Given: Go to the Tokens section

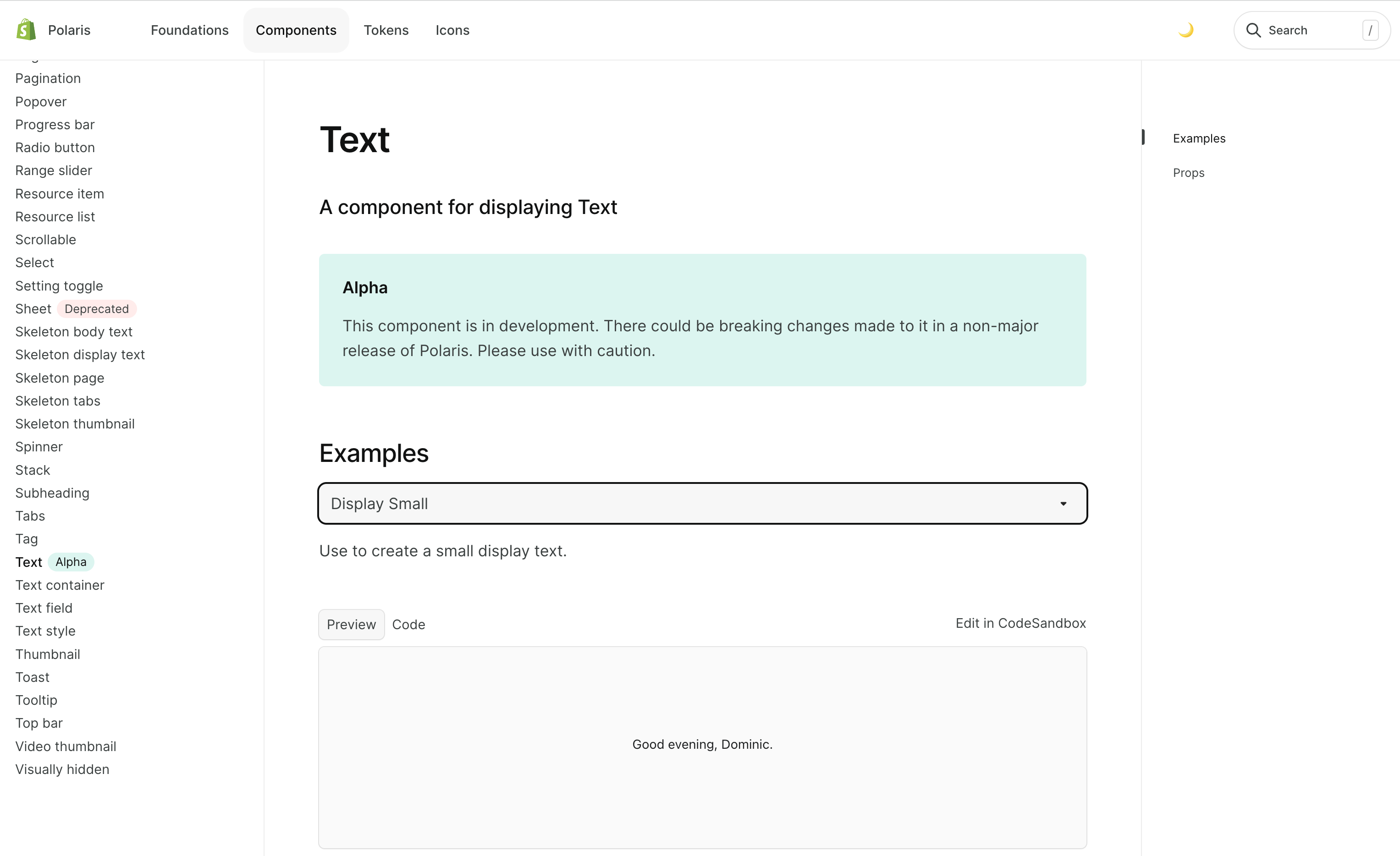Looking at the screenshot, I should 386,30.
